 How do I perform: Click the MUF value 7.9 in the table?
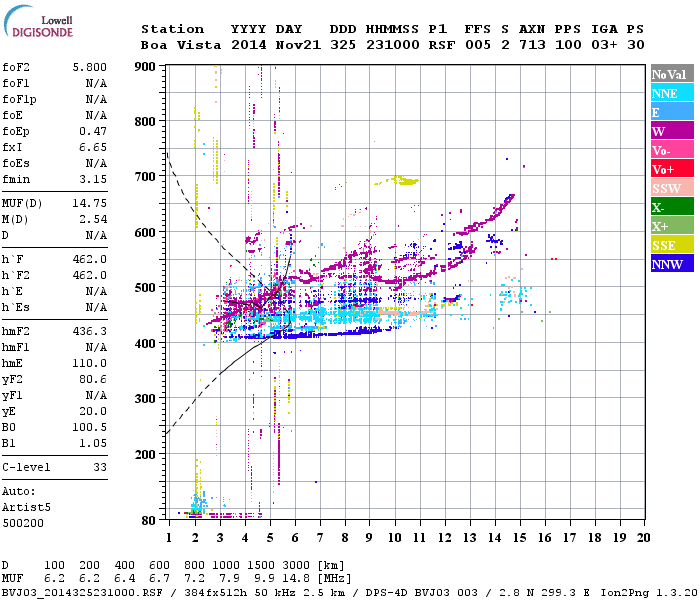[x=229, y=579]
